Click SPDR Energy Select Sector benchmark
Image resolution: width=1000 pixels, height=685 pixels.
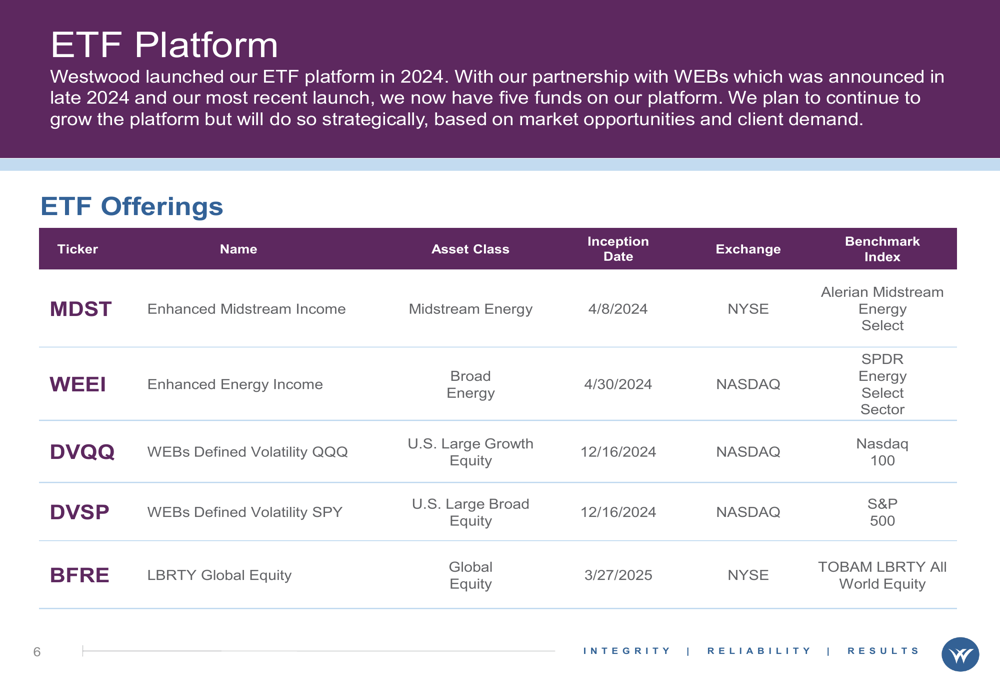882,384
